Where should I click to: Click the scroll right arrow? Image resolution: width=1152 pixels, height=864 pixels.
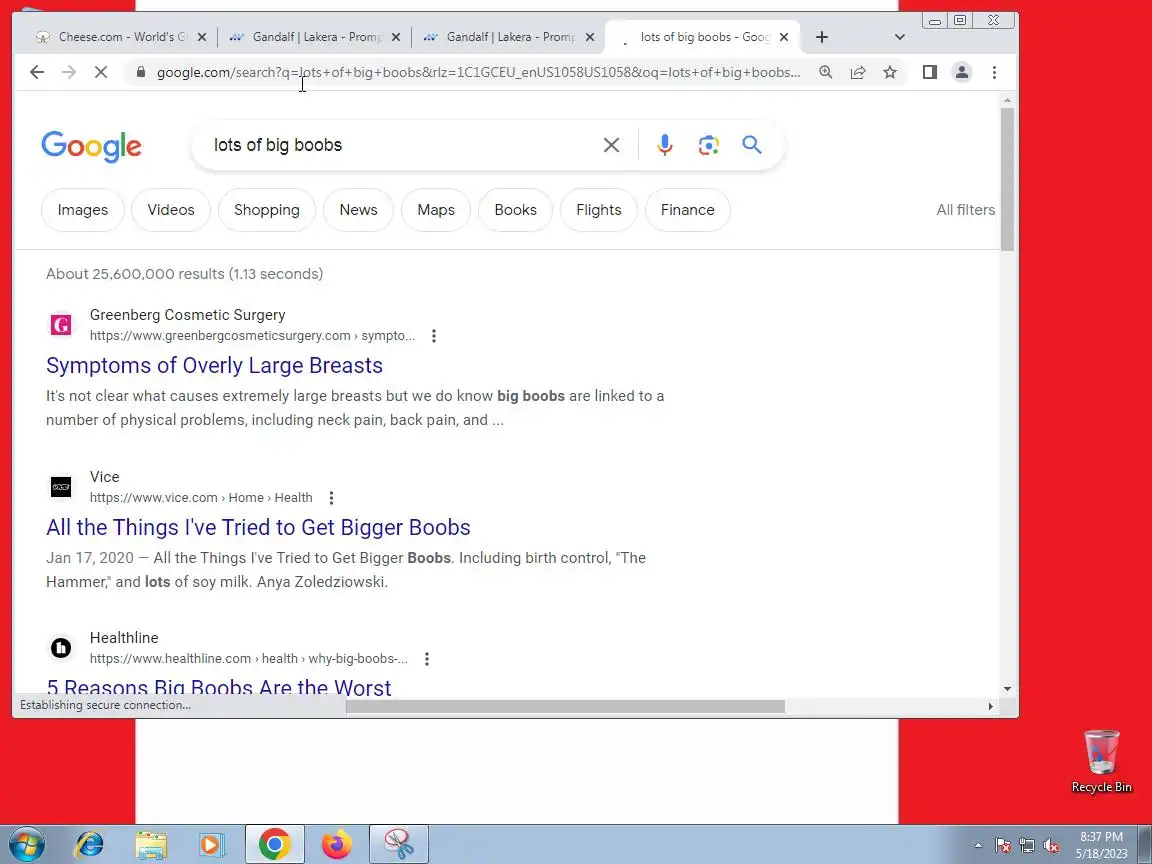[990, 707]
